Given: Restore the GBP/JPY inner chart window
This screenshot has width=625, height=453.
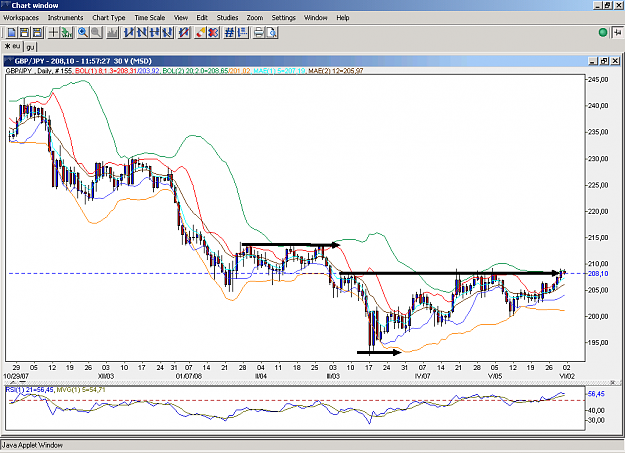Looking at the screenshot, I should [x=604, y=61].
